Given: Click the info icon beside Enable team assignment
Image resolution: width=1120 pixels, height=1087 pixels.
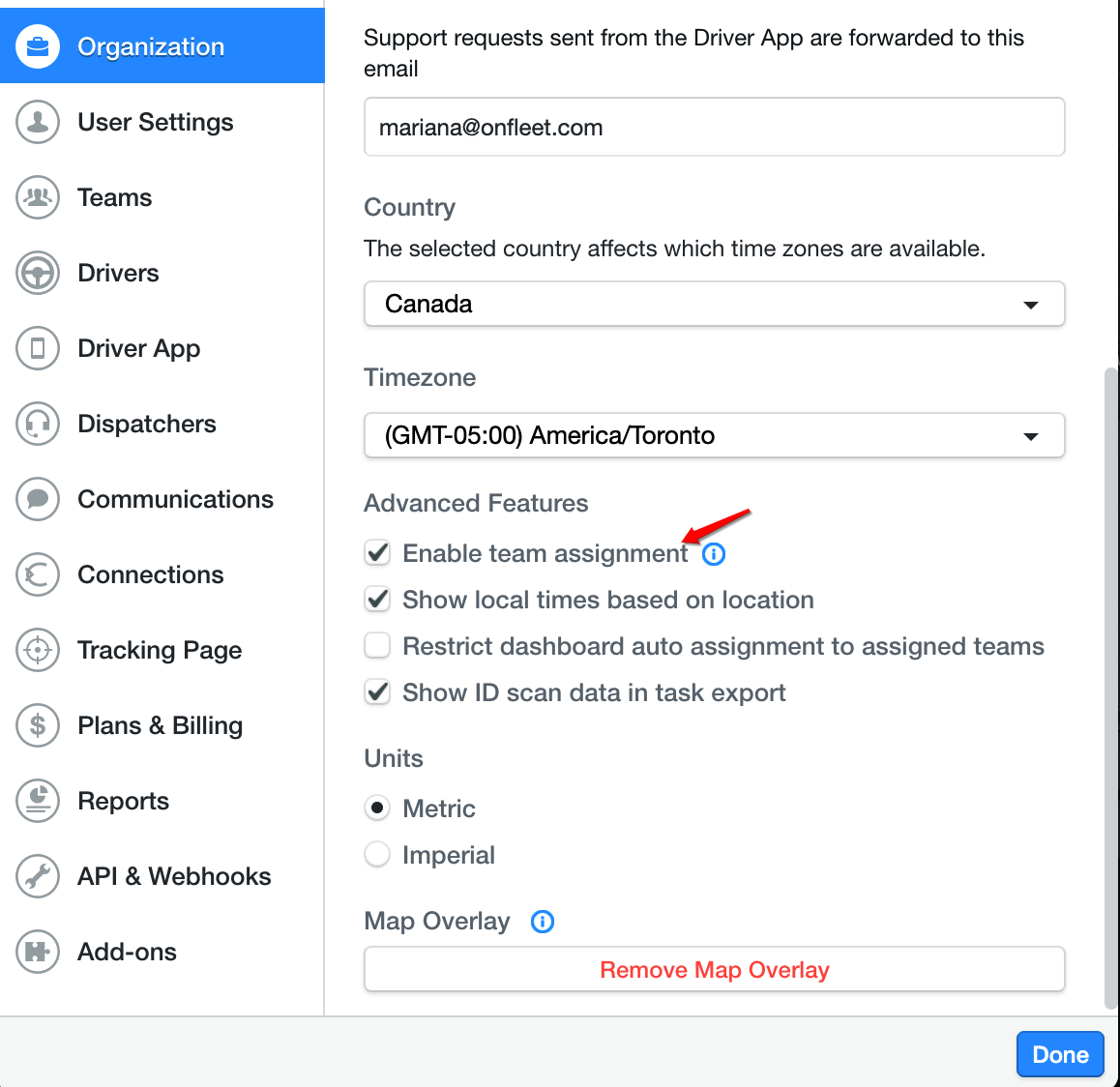Looking at the screenshot, I should click(714, 554).
